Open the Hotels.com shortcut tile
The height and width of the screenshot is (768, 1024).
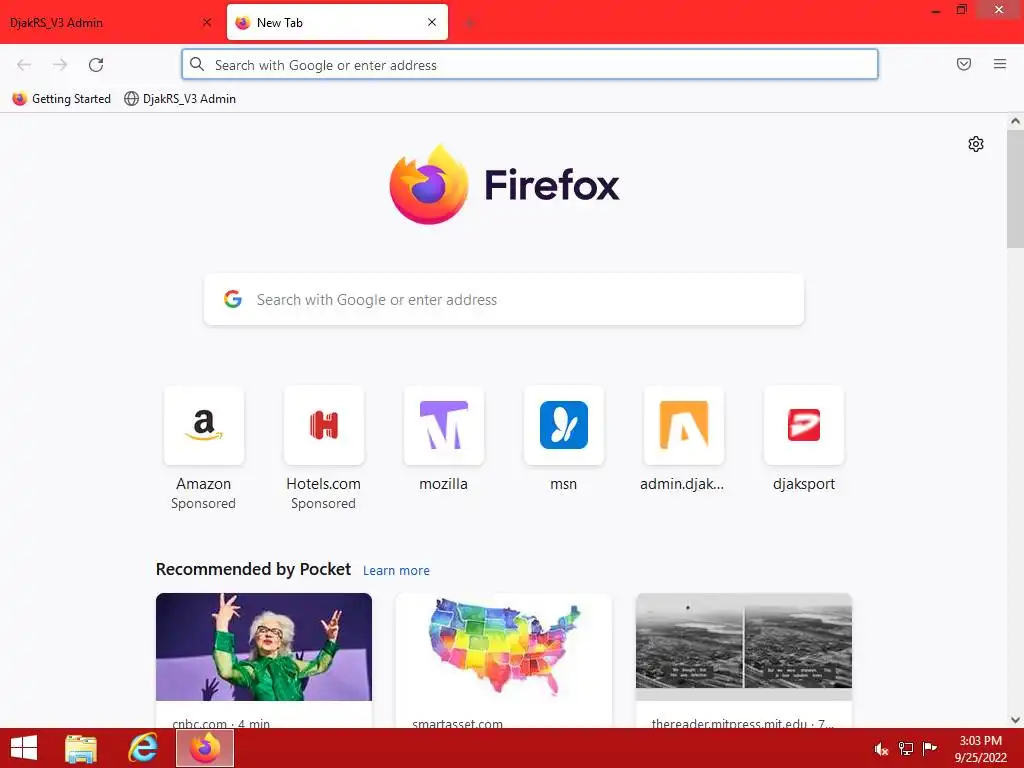coord(324,425)
